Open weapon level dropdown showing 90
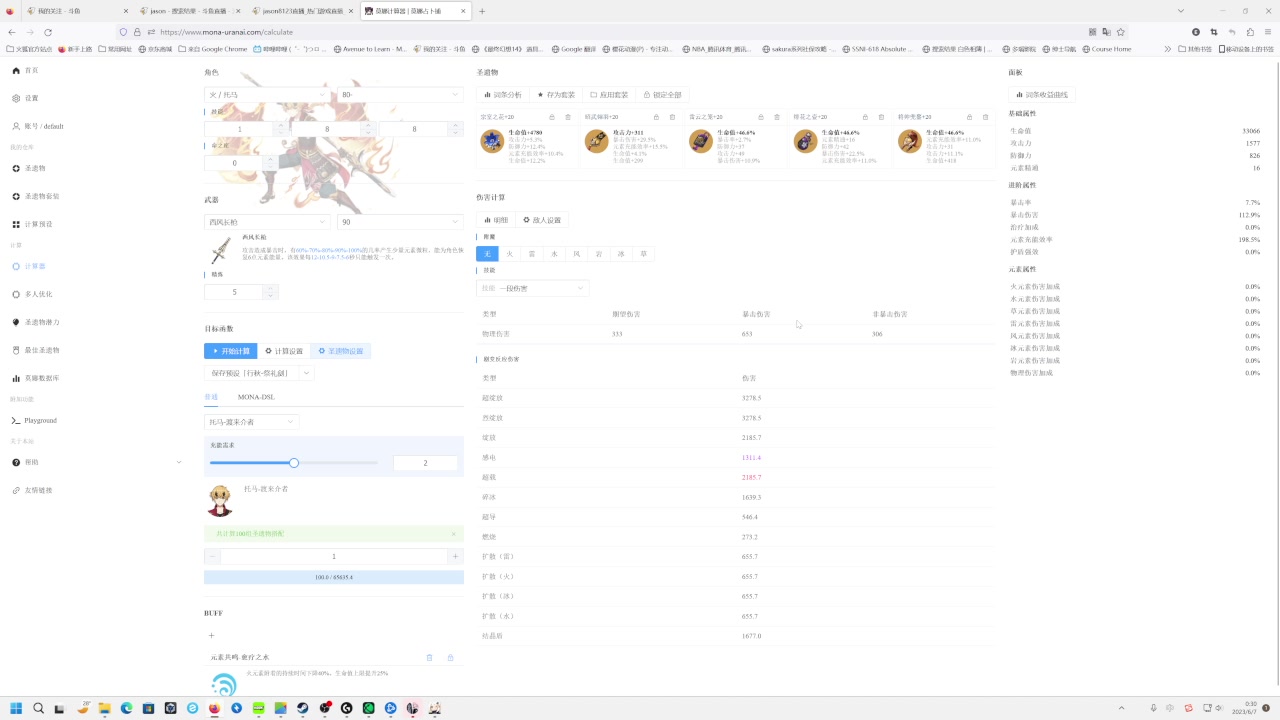Screen dimensions: 1280x720 400,221
